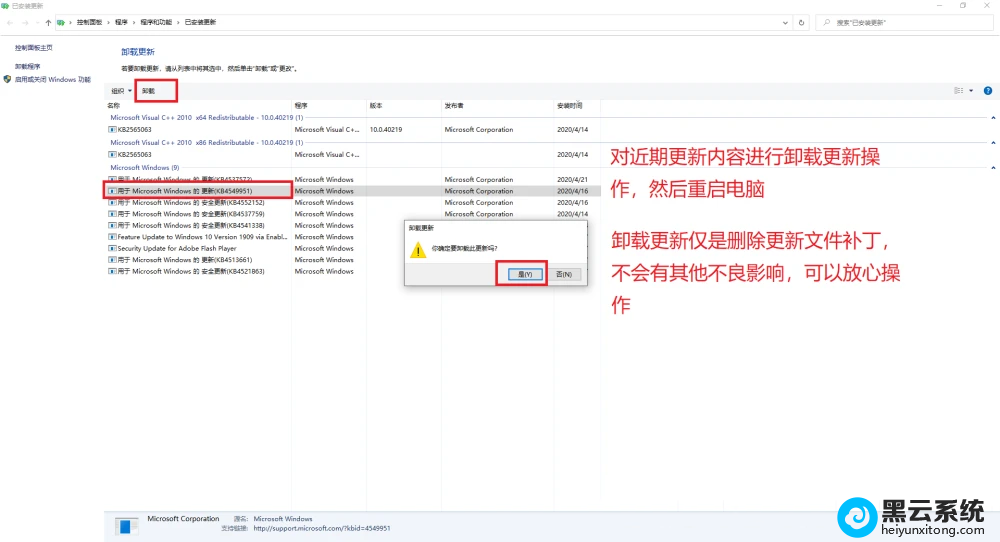Select KB2565063 under the x64 group
1000x542 pixels.
point(353,129)
